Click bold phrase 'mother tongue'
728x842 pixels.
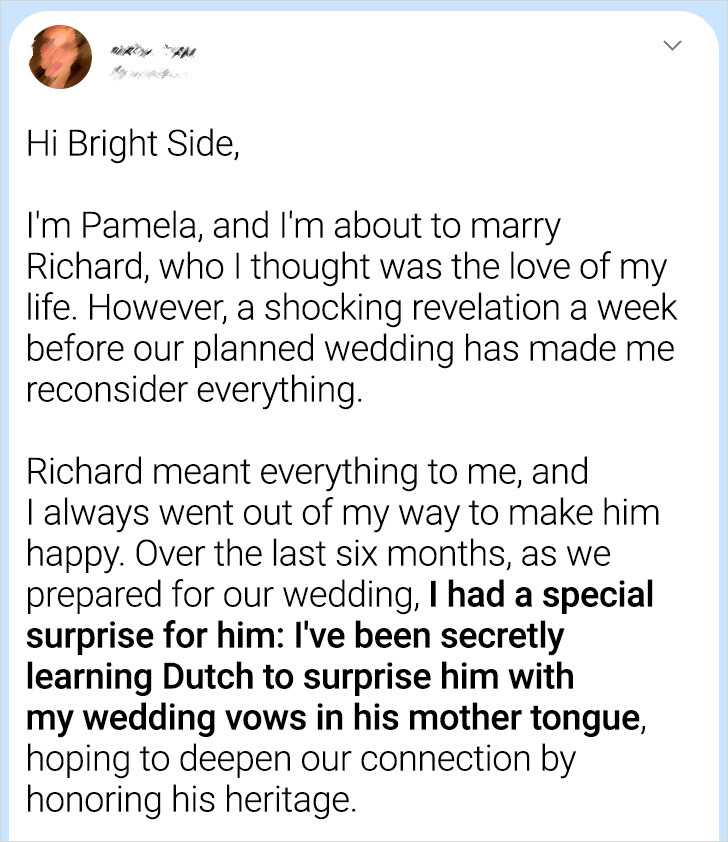click(525, 717)
